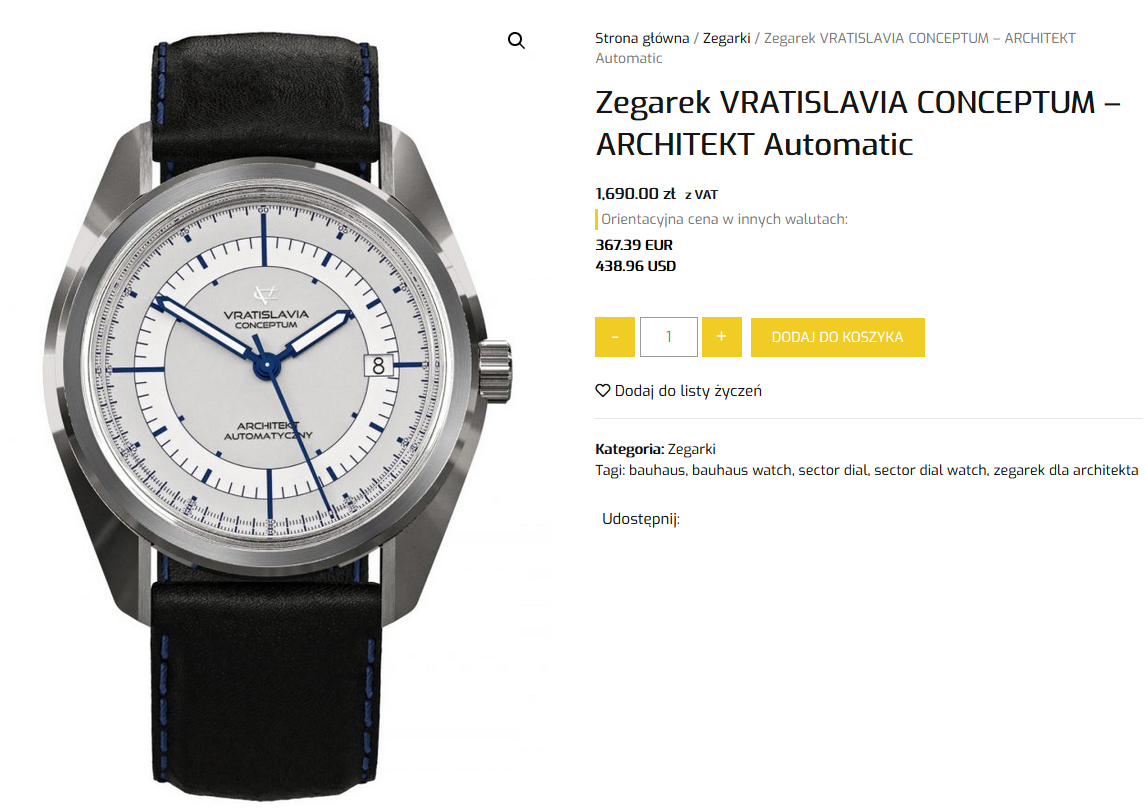Open the Zegarki breadcrumb link

[x=726, y=38]
